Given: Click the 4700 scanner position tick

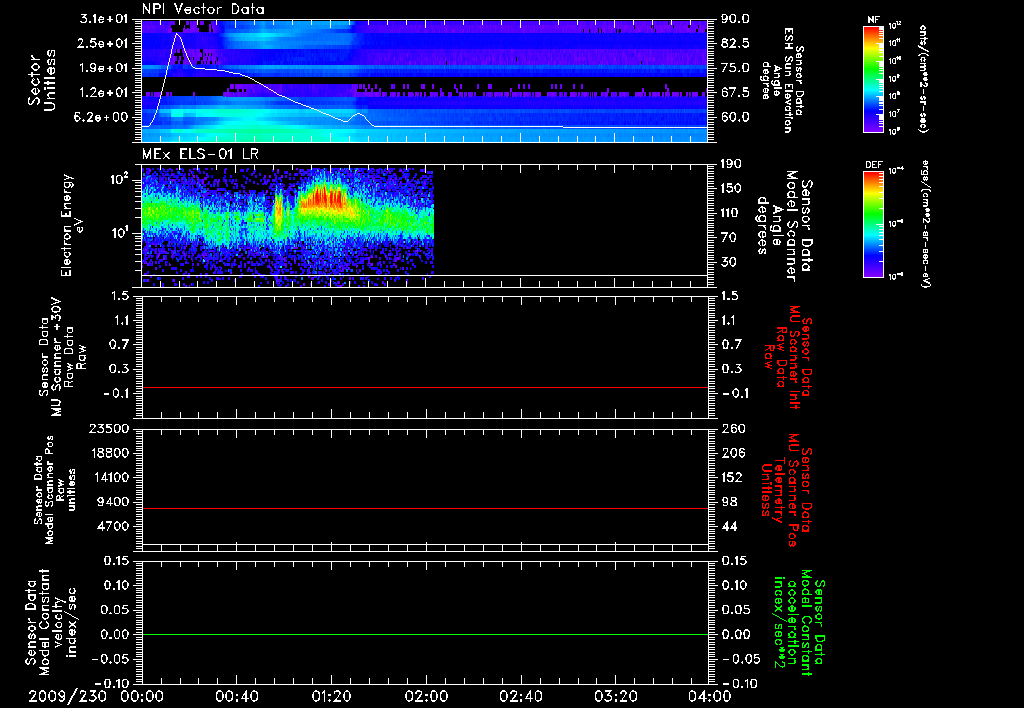Looking at the screenshot, I should (115, 526).
